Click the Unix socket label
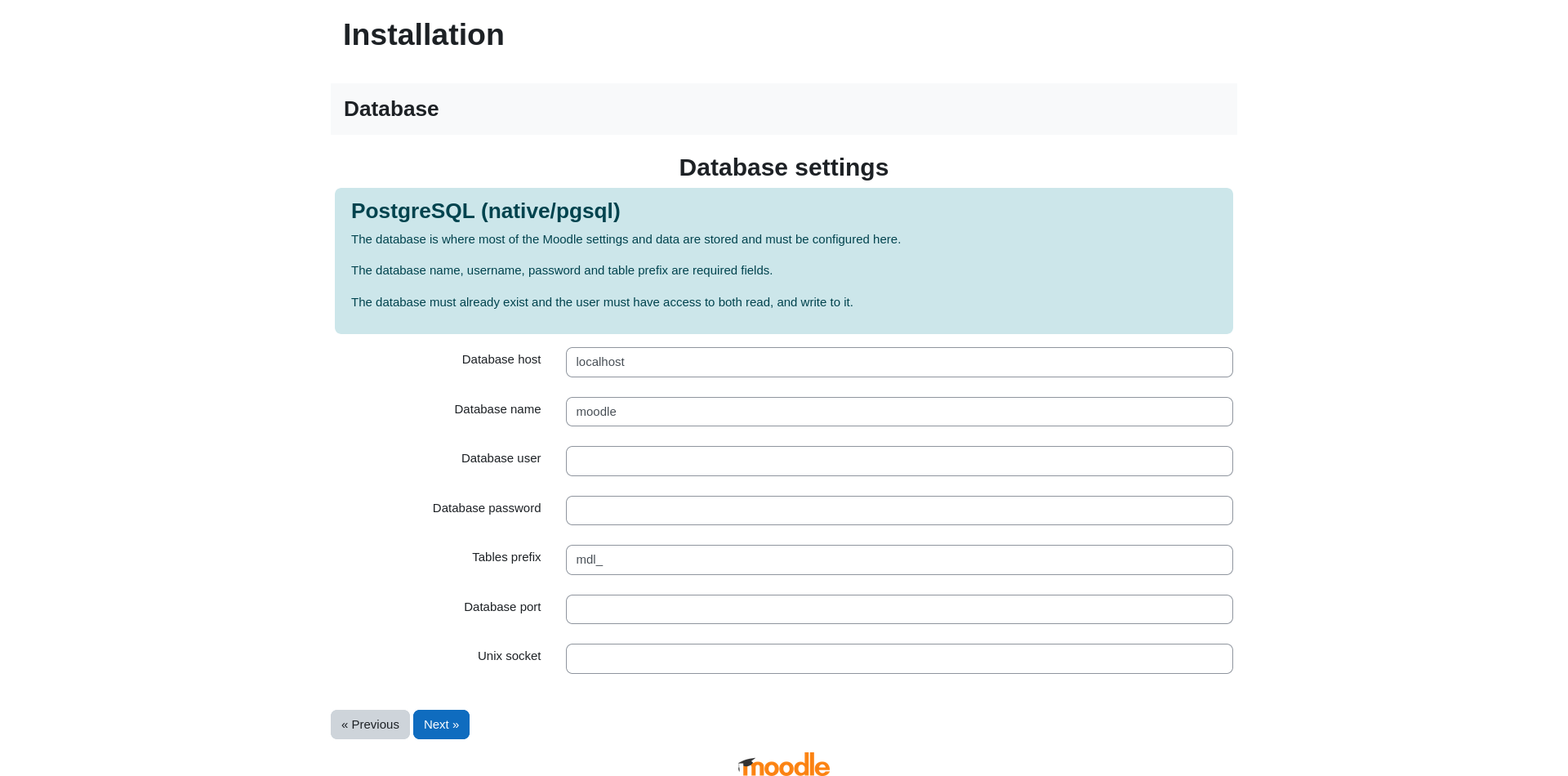The image size is (1568, 776). 509,656
